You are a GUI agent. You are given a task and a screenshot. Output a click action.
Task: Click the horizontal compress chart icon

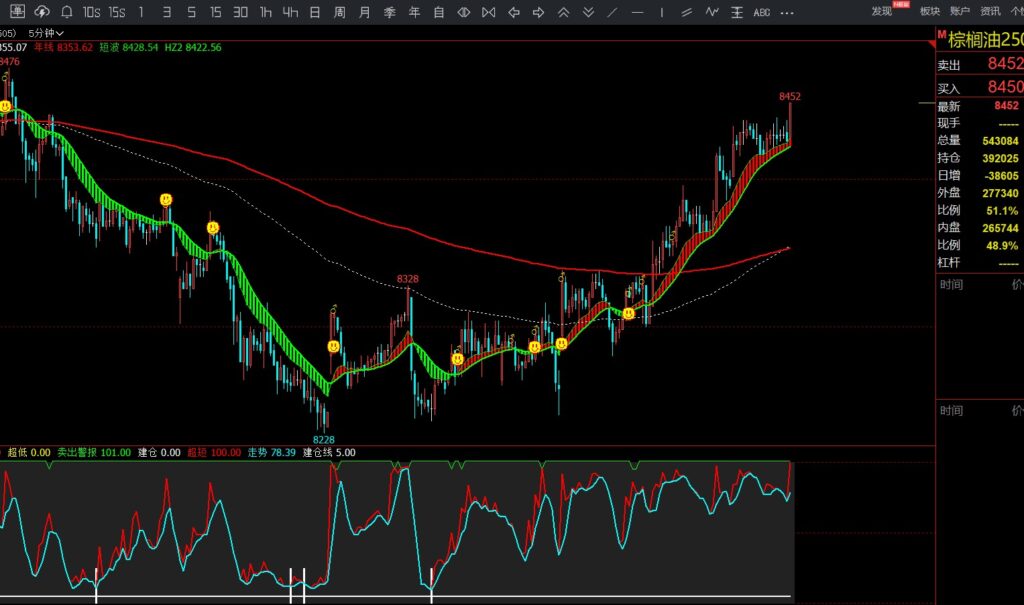click(488, 12)
